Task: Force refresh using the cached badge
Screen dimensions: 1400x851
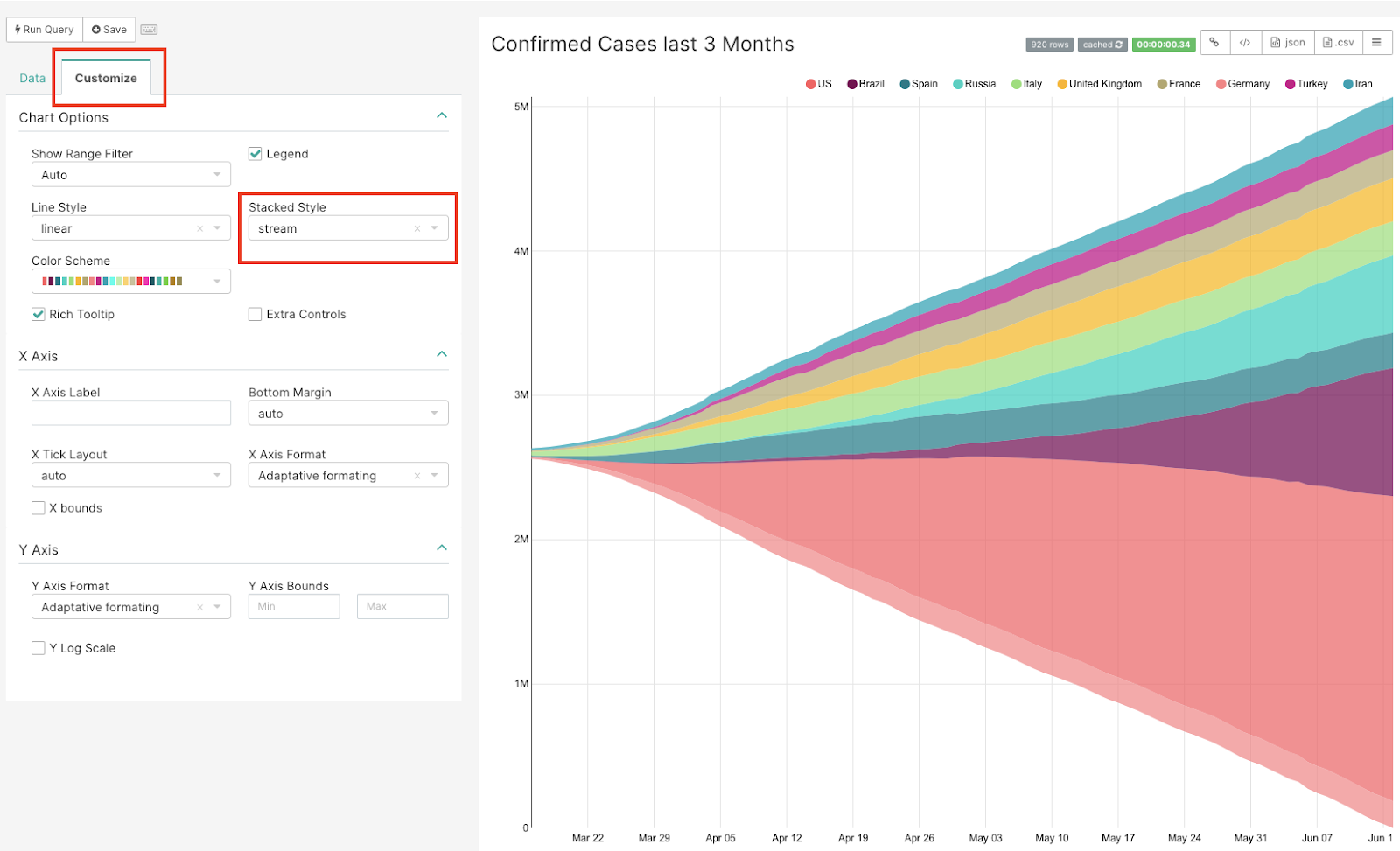Action: (1102, 45)
